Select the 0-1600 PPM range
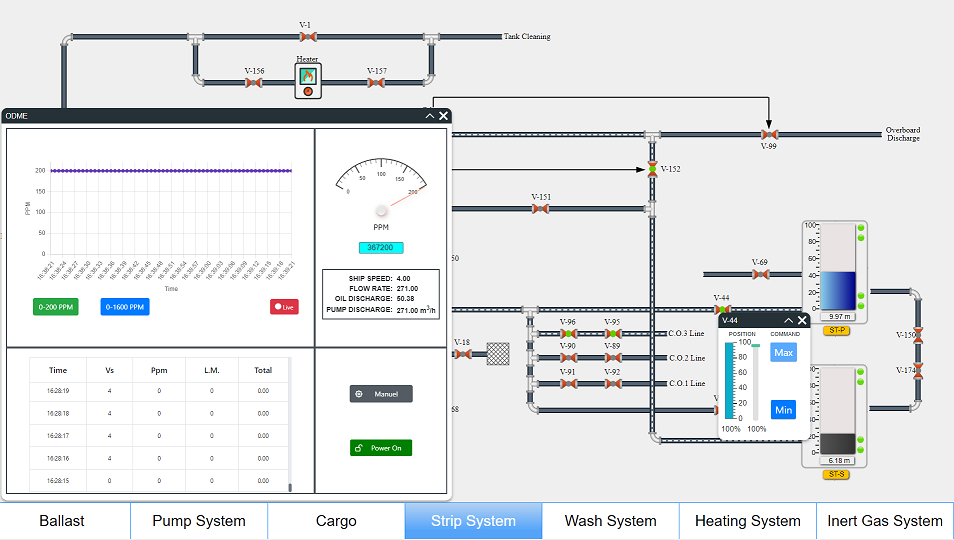This screenshot has width=954, height=540. (x=125, y=307)
